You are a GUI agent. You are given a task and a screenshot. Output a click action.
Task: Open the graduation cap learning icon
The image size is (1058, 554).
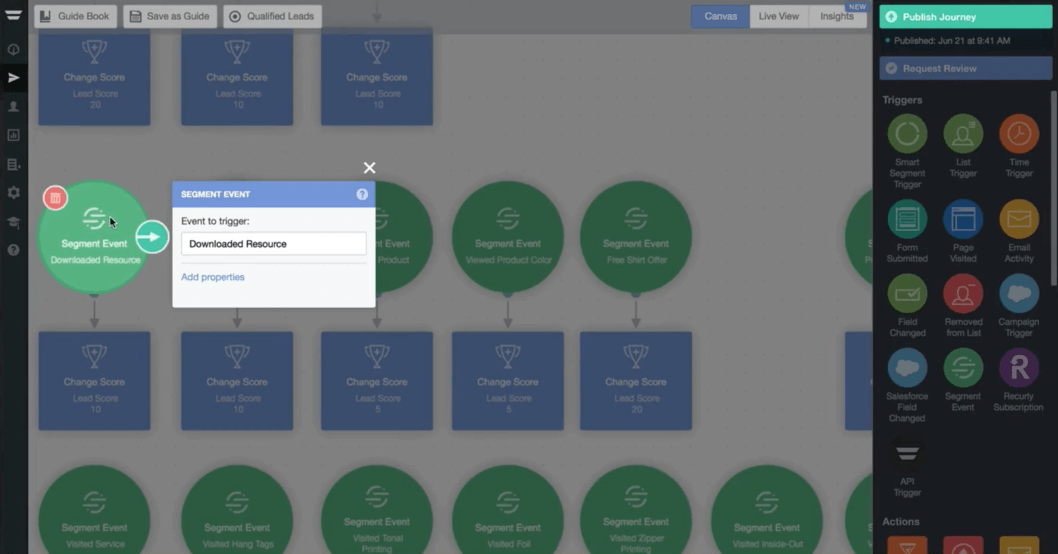pyautogui.click(x=13, y=222)
